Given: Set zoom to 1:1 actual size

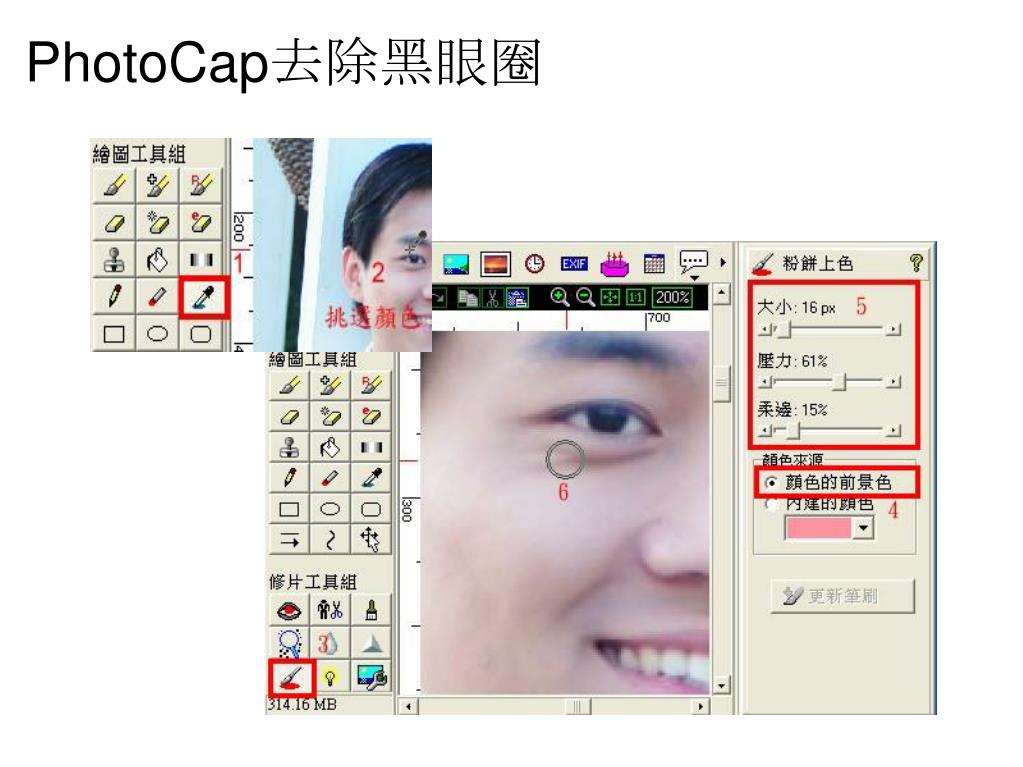Looking at the screenshot, I should [635, 297].
